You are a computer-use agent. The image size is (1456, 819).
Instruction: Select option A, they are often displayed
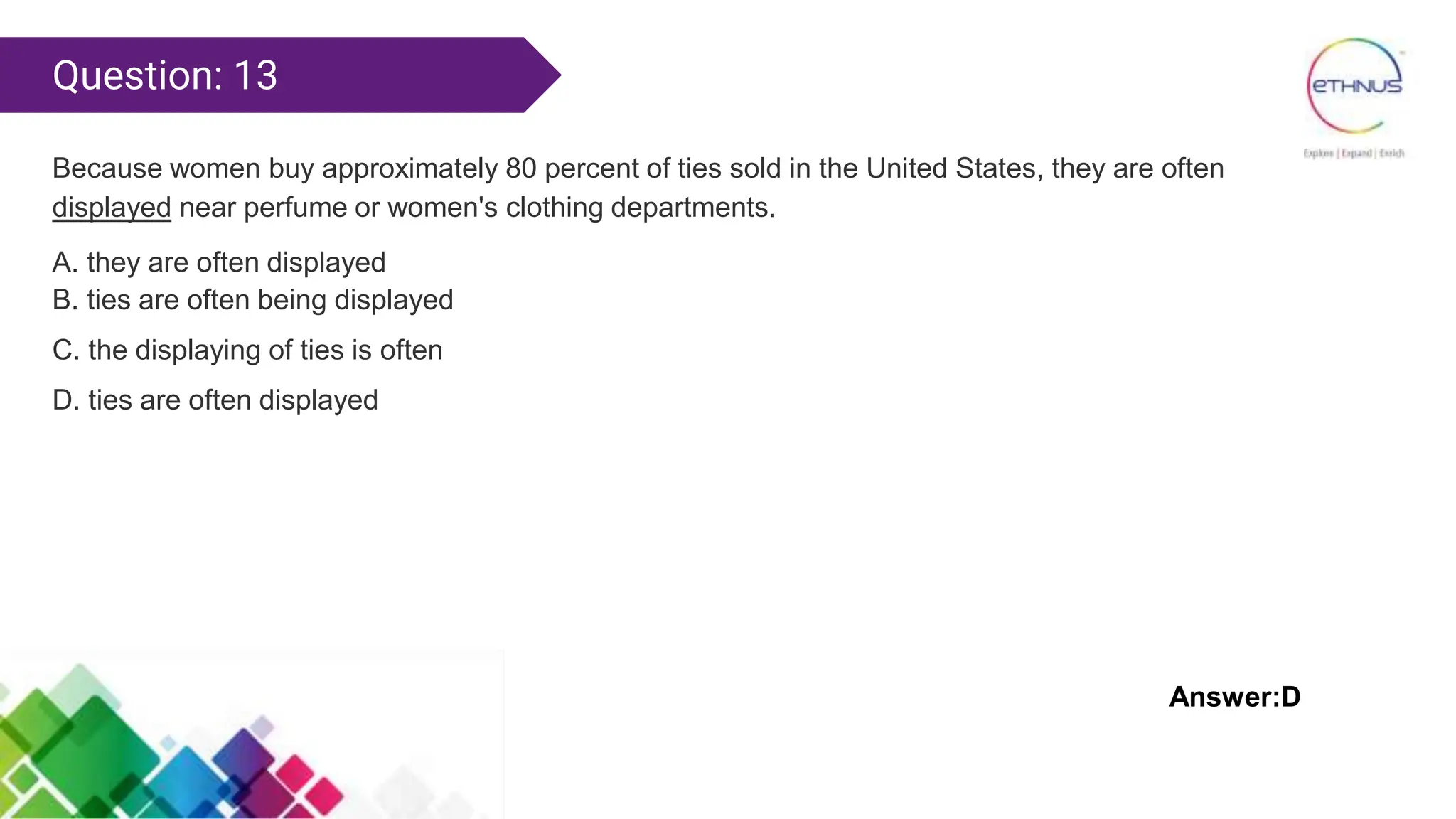pyautogui.click(x=219, y=262)
